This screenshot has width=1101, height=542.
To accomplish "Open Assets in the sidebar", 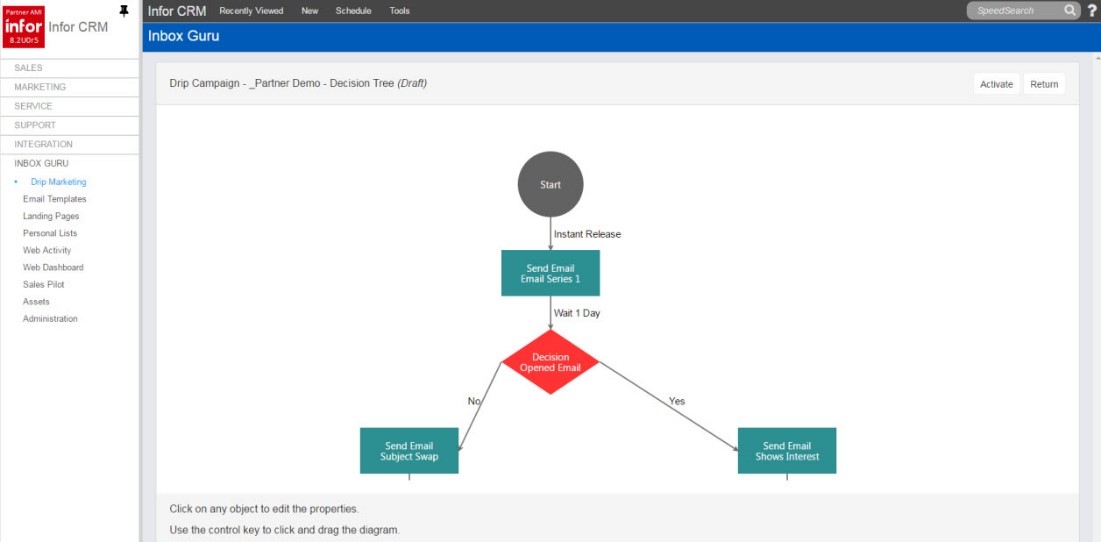I will pyautogui.click(x=37, y=301).
